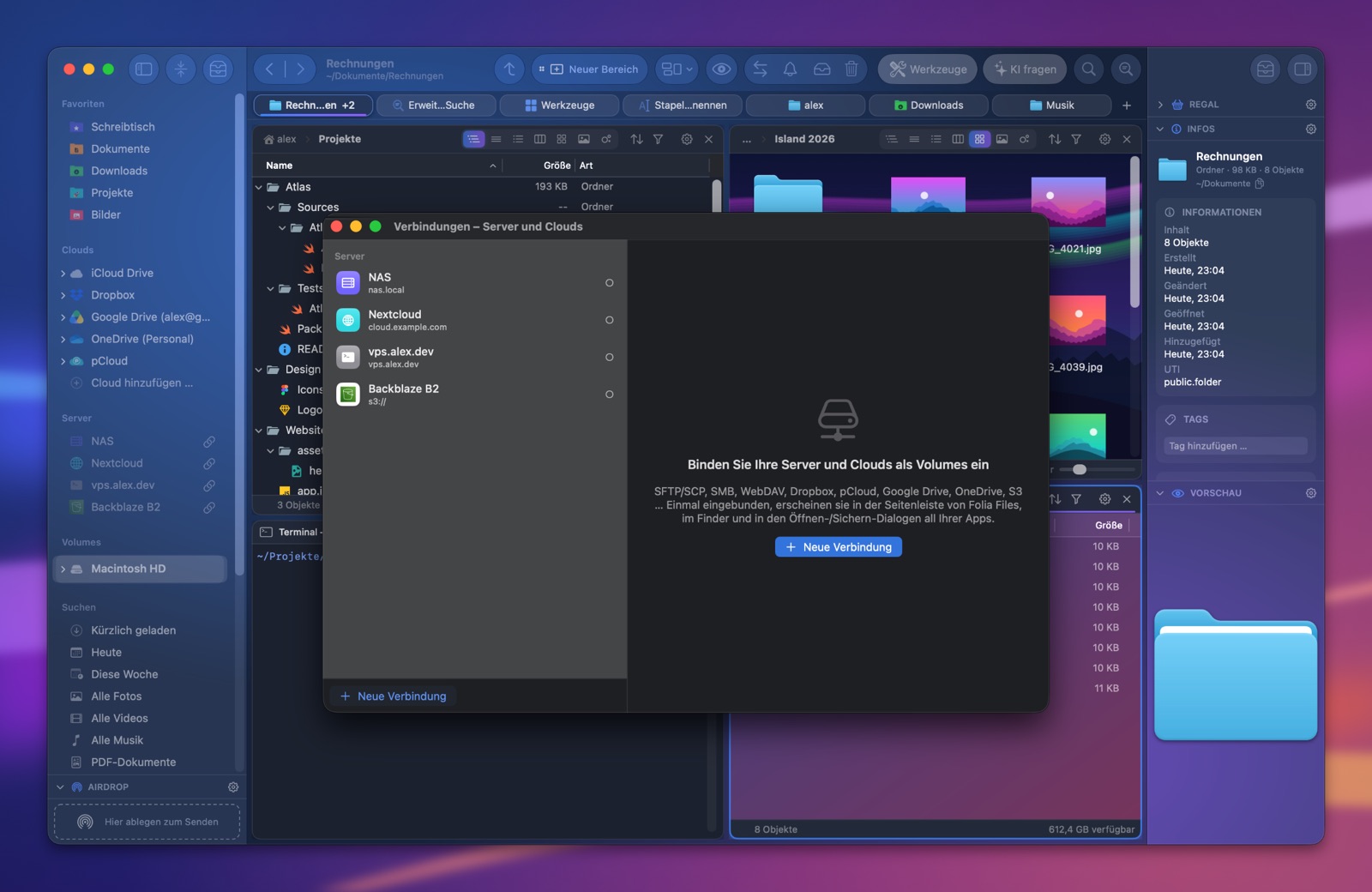Click the filter icon in Projekte pane
1372x892 pixels.
point(659,139)
